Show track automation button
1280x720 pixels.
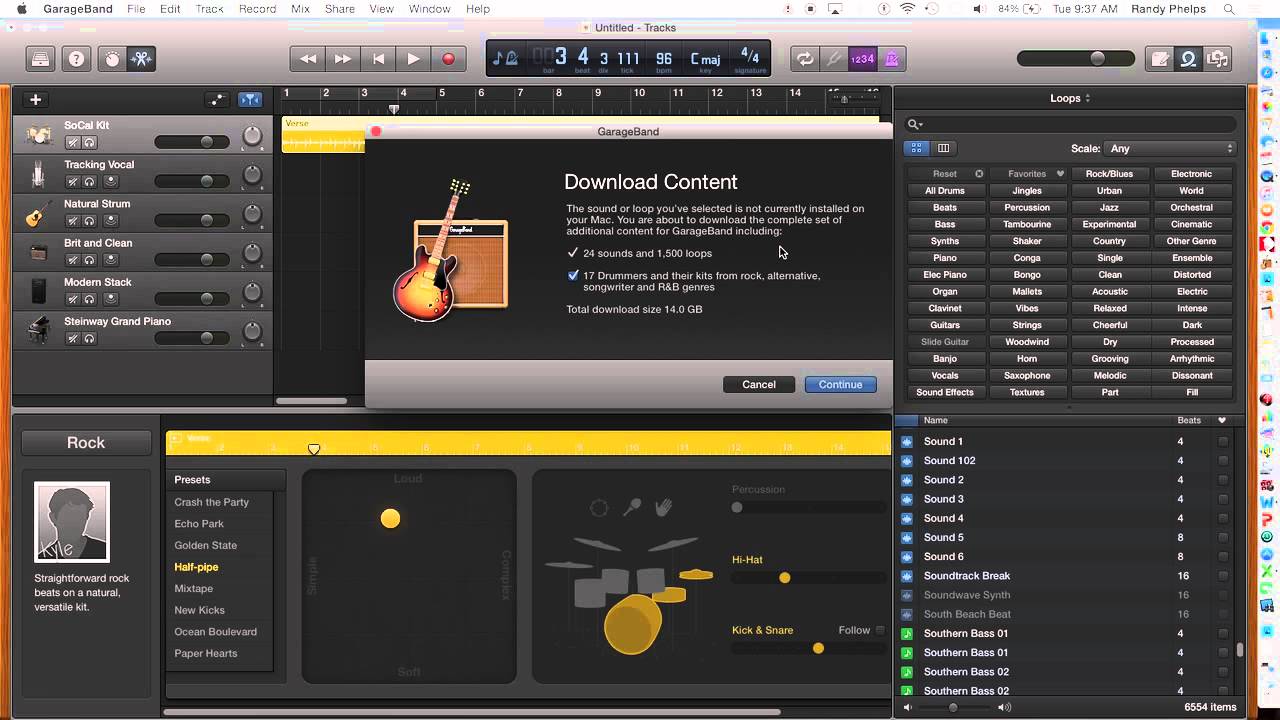pos(217,99)
